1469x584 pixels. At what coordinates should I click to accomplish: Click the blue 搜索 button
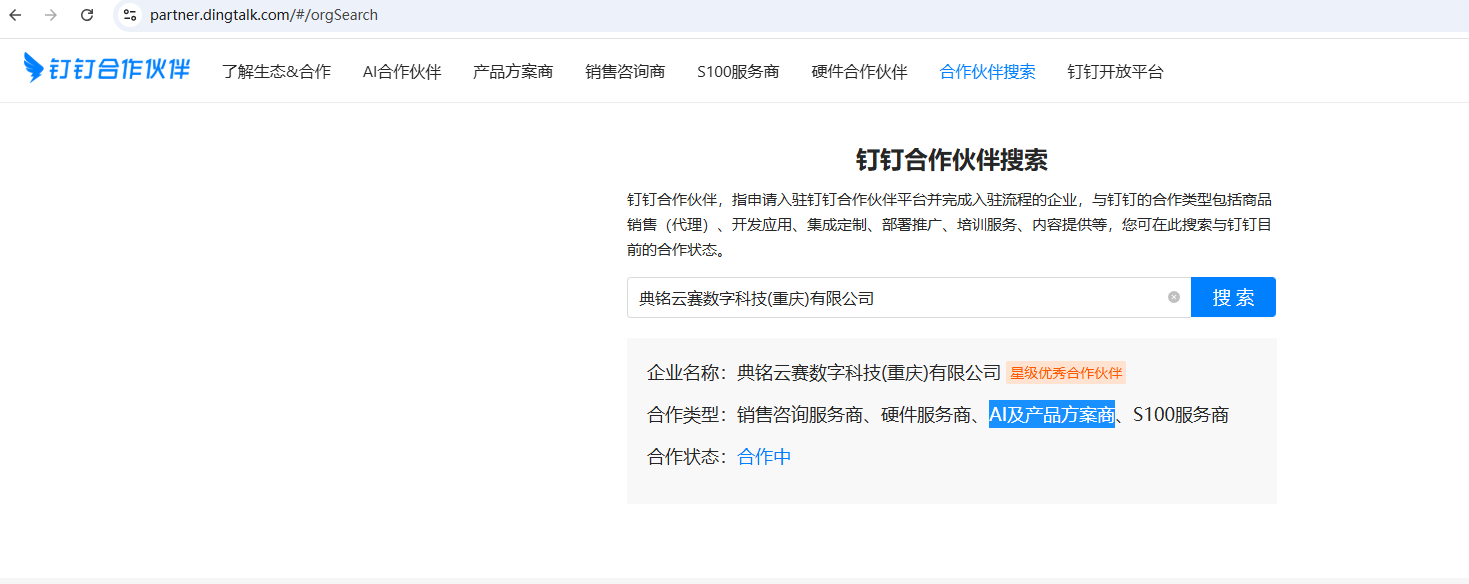(1233, 297)
